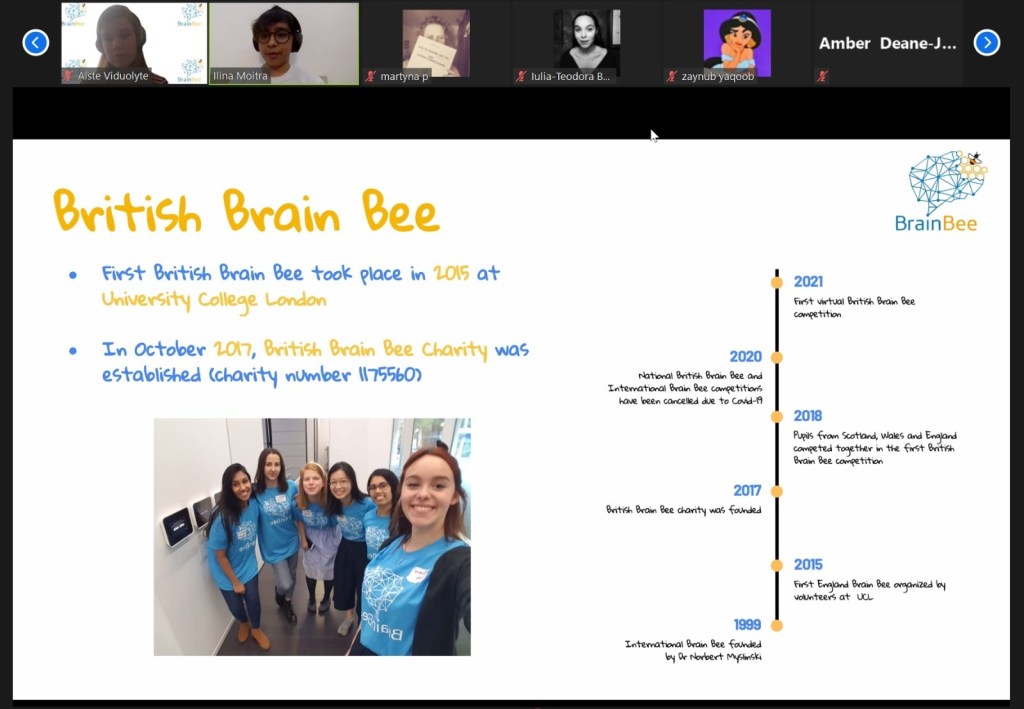Click the muted mic icon on Amber Deane-J tile
The height and width of the screenshot is (709, 1024).
(x=822, y=76)
